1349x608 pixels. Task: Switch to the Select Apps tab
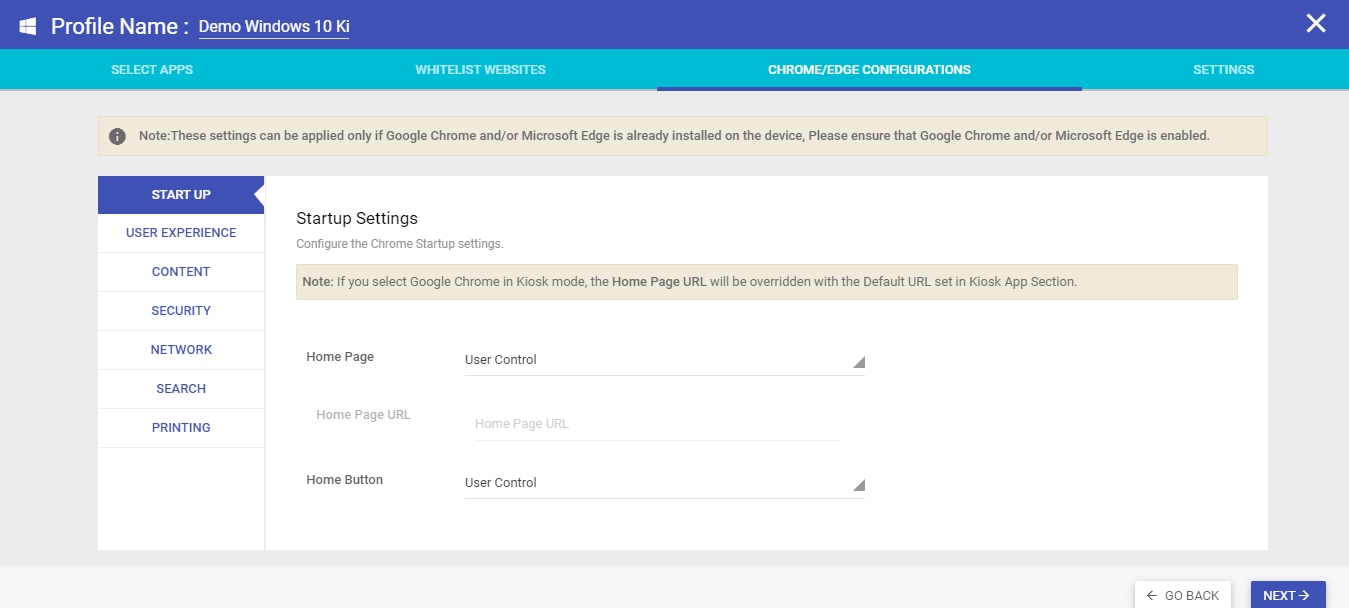152,70
